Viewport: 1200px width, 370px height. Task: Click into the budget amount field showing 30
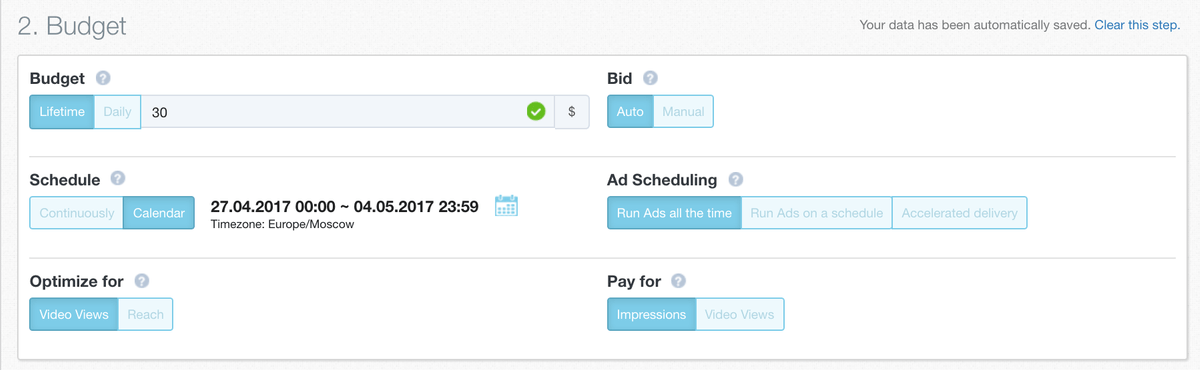[x=348, y=112]
